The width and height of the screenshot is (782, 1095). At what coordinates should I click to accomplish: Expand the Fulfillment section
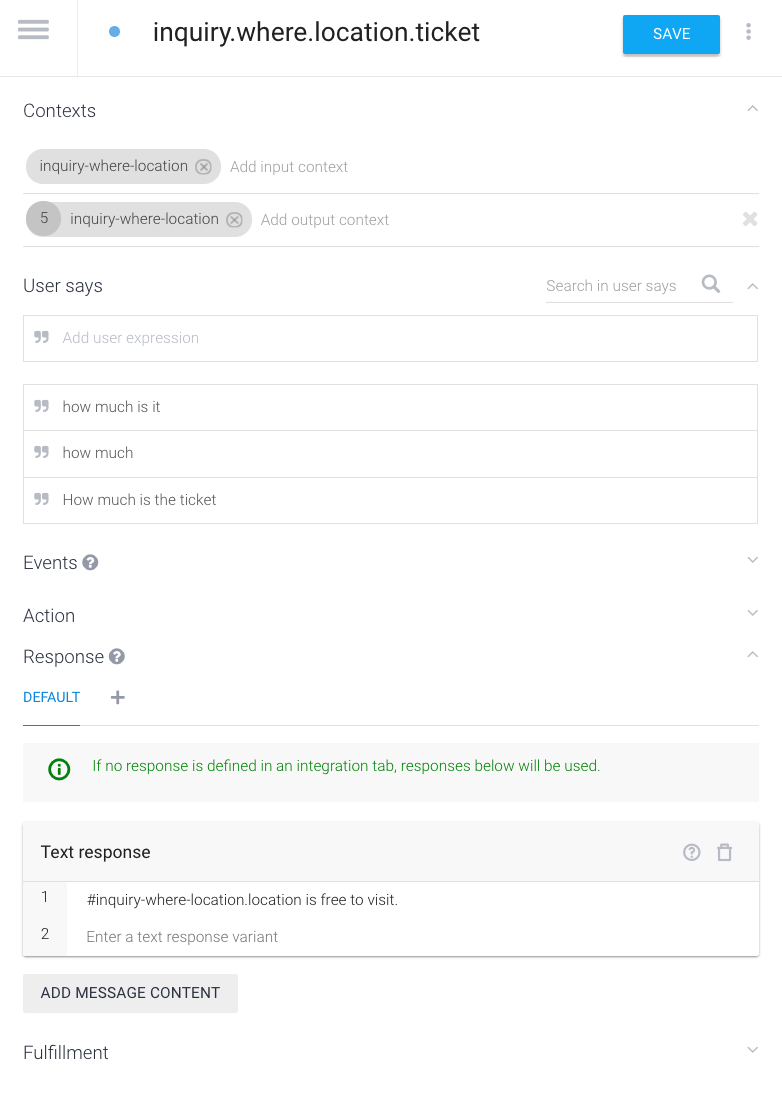pyautogui.click(x=752, y=1050)
